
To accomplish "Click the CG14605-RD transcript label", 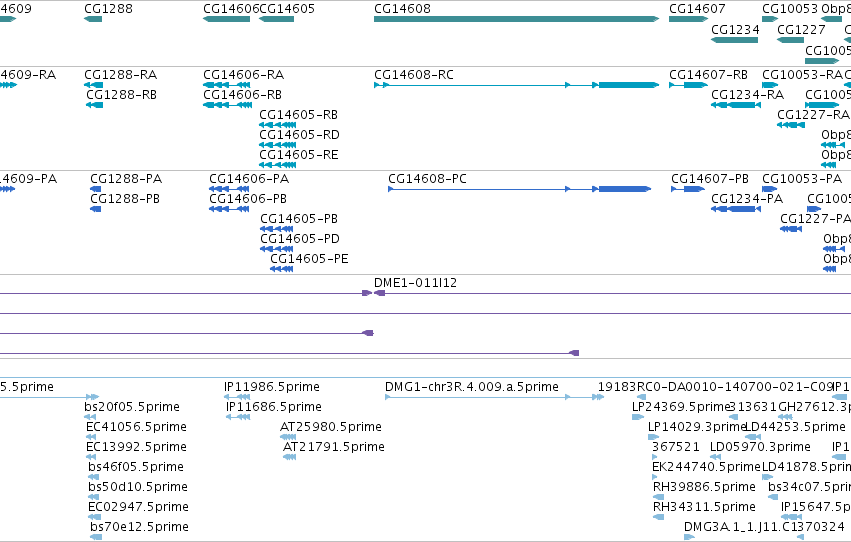I will coord(299,135).
